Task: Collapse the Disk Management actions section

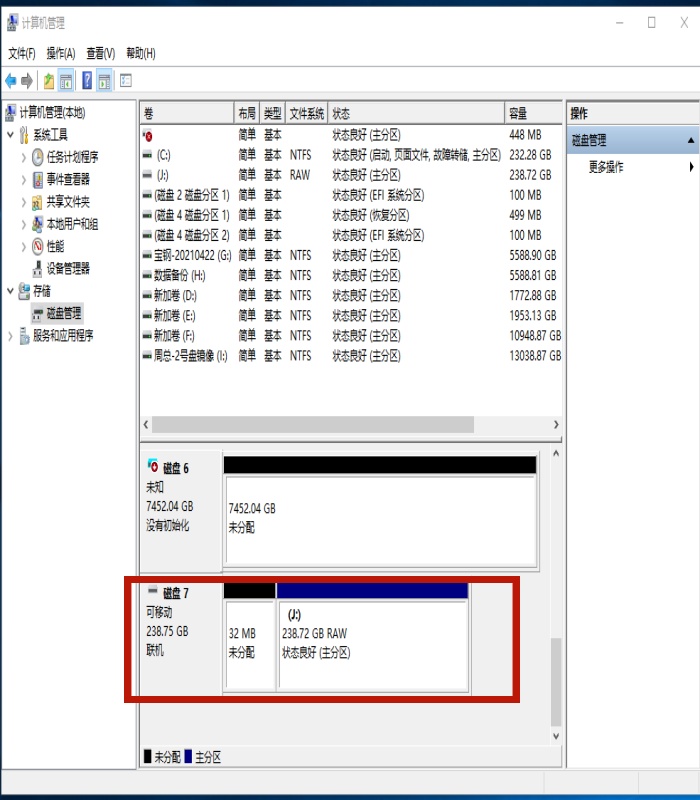Action: coord(690,140)
